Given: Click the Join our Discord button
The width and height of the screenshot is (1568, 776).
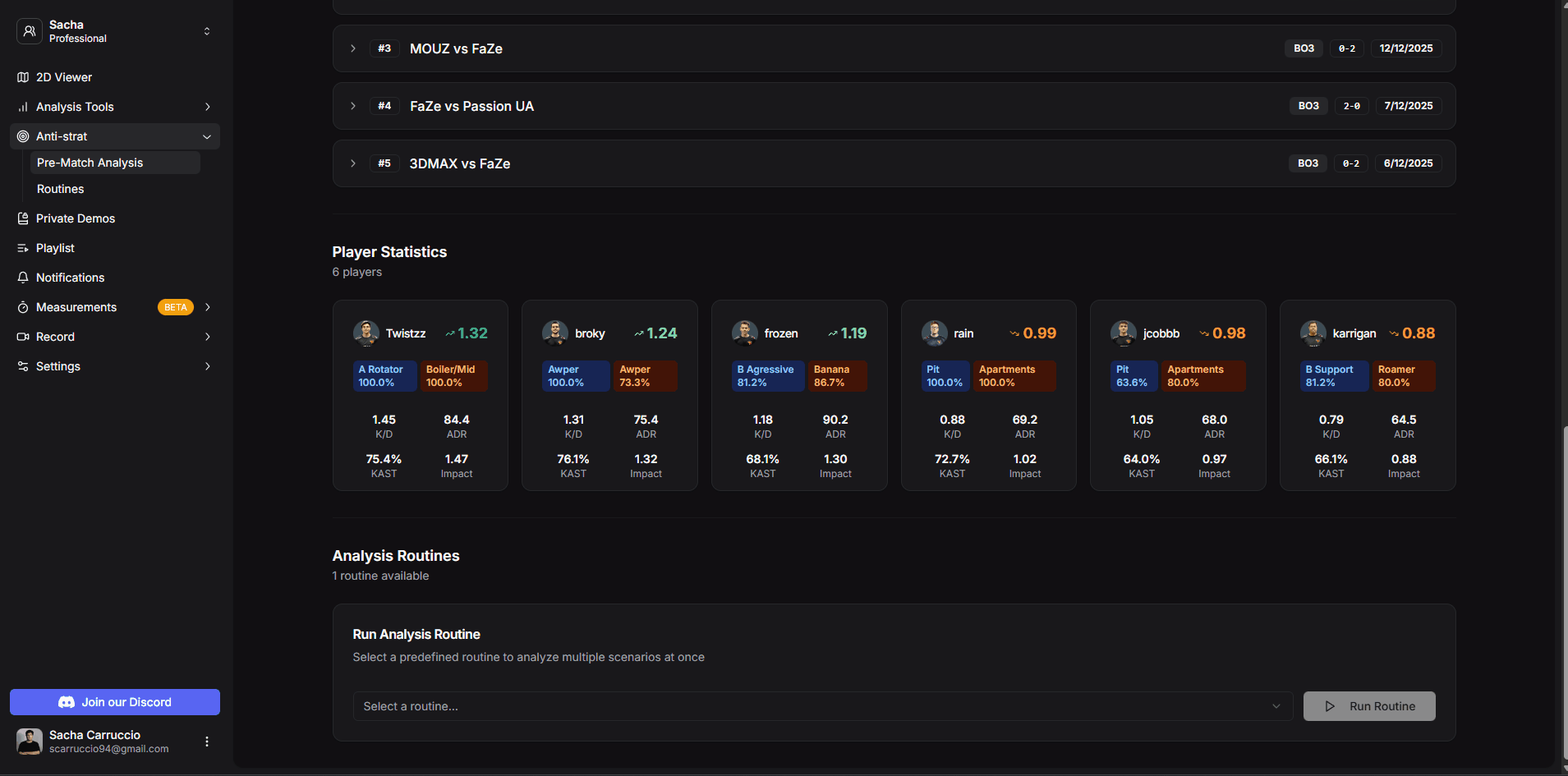Looking at the screenshot, I should click(x=115, y=702).
